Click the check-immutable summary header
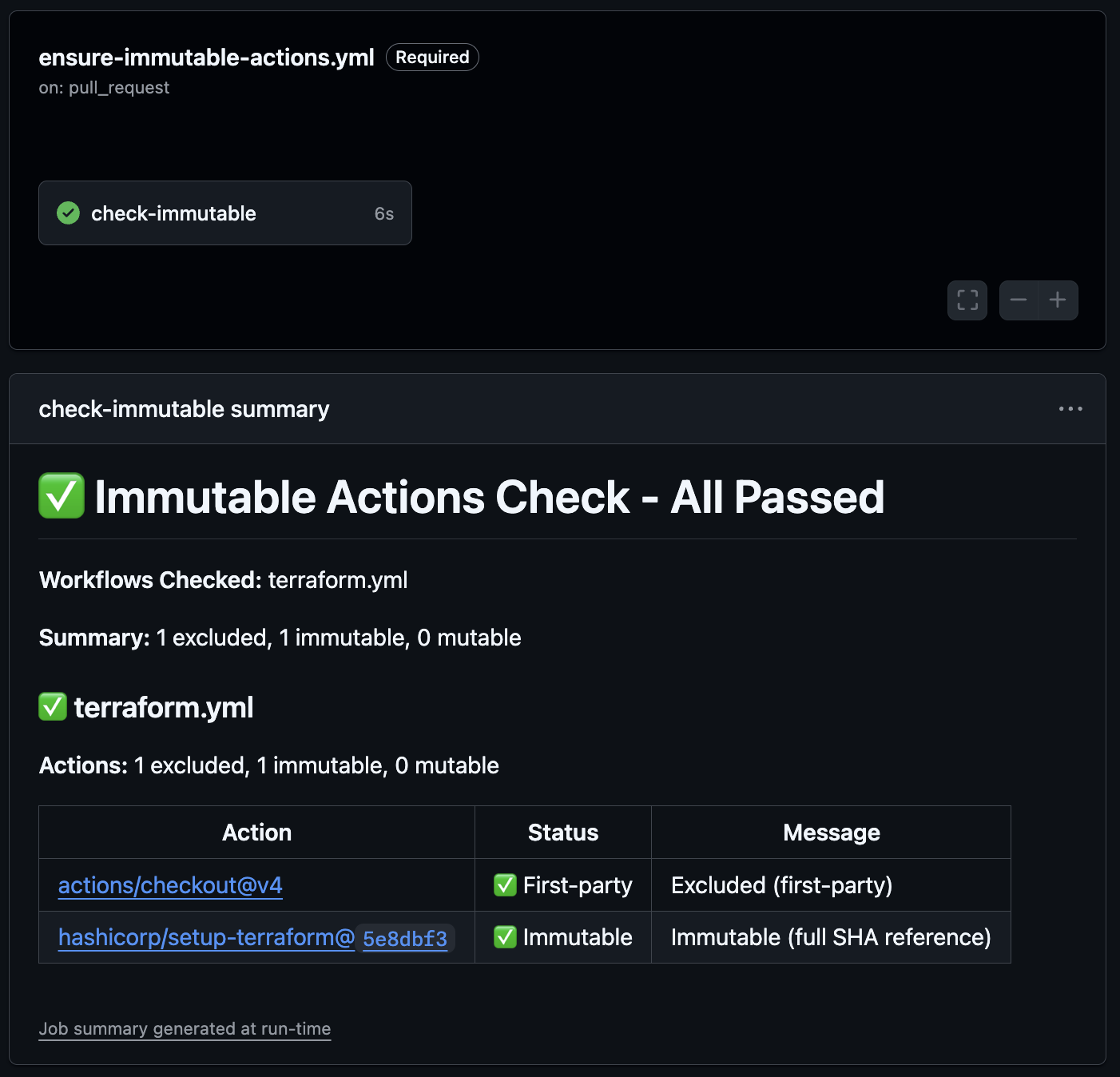 [184, 409]
